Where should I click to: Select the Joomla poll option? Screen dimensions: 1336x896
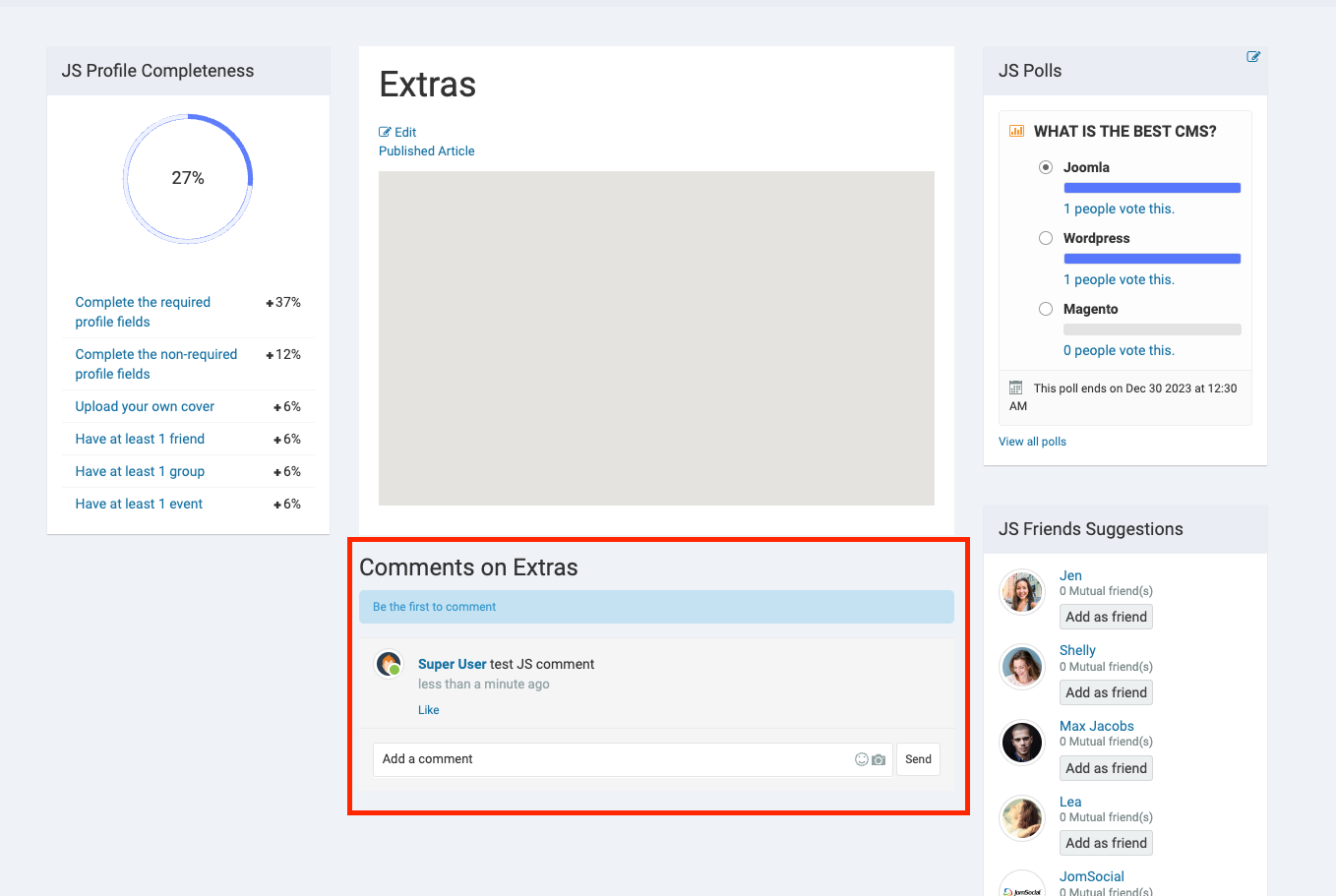(x=1046, y=167)
